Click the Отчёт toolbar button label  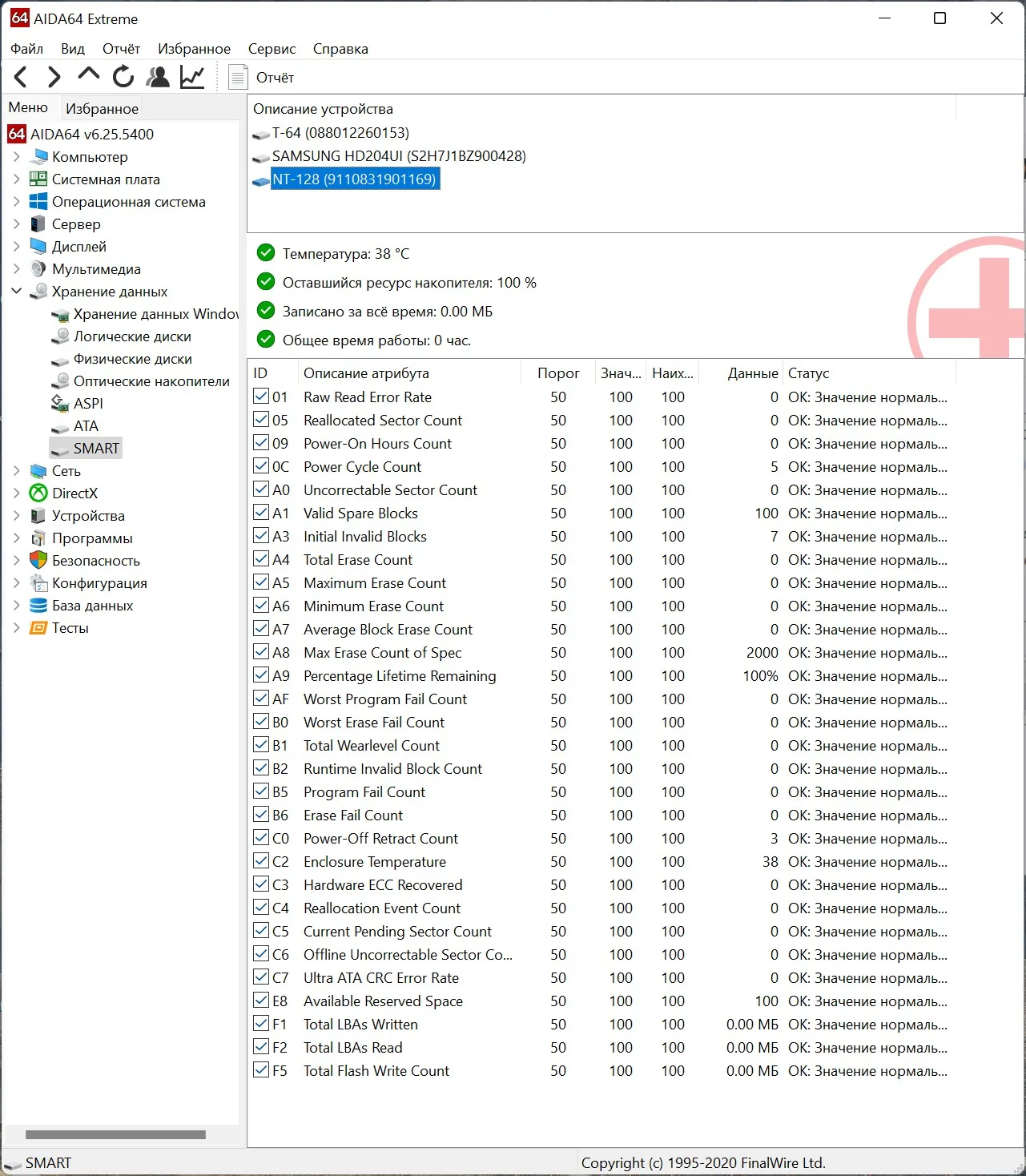(x=275, y=78)
